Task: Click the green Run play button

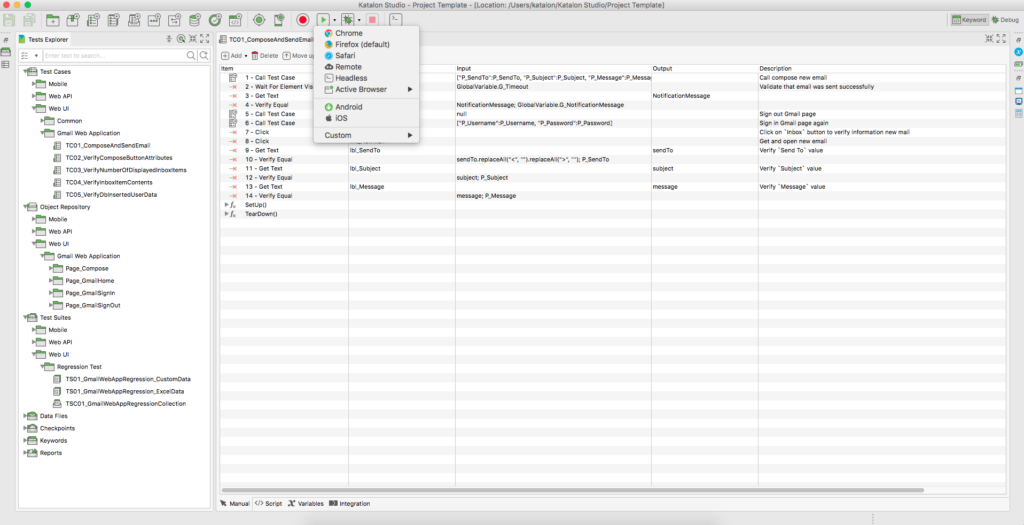Action: pyautogui.click(x=323, y=20)
